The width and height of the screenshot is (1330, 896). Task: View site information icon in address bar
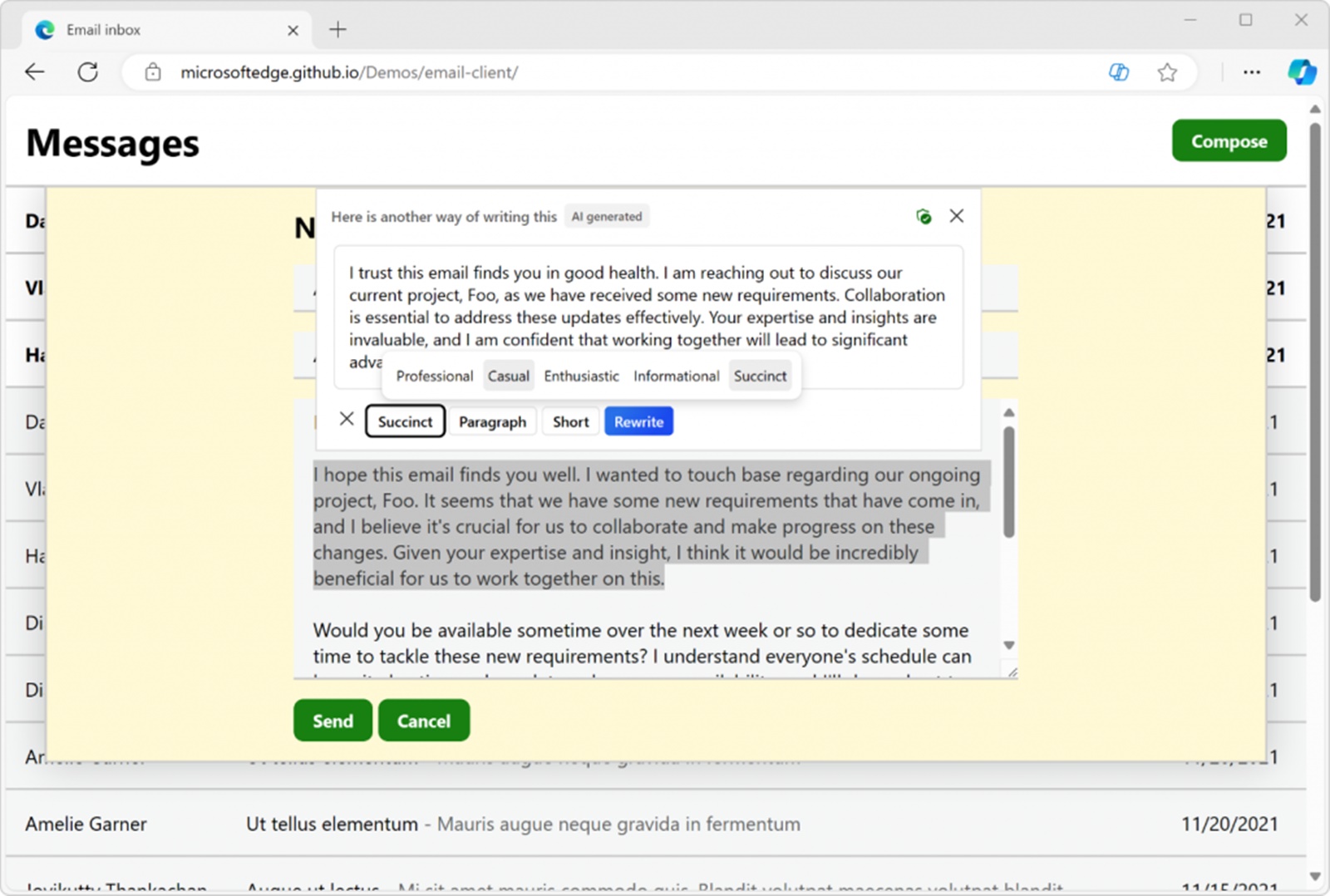coord(153,72)
